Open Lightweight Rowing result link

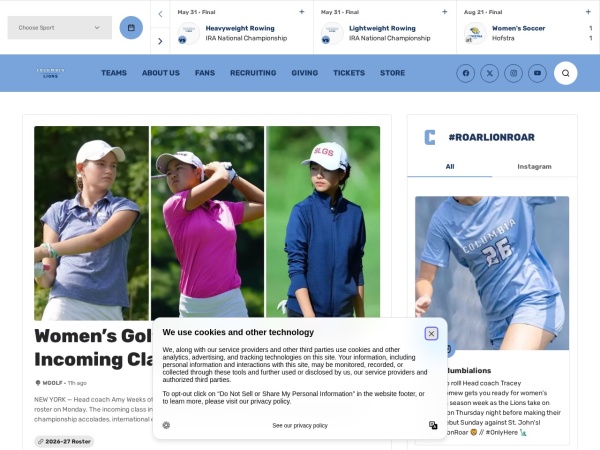(x=382, y=28)
